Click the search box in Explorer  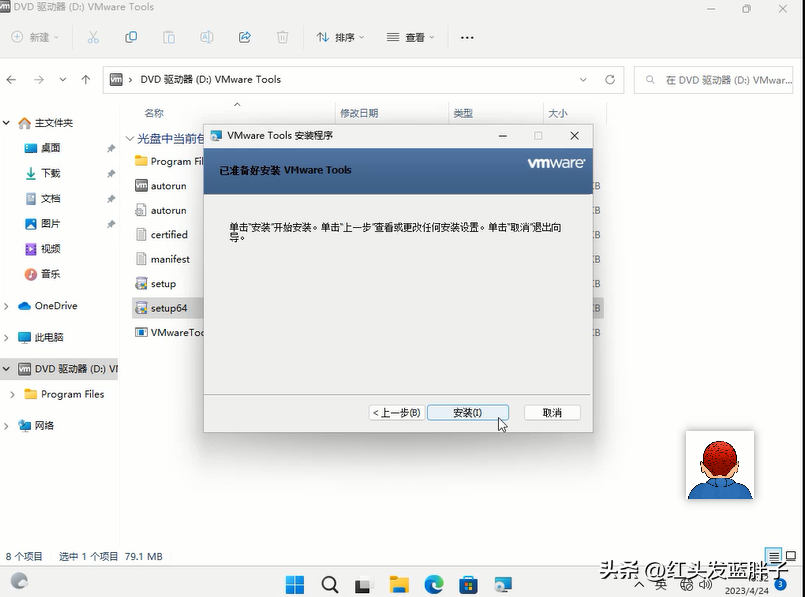tap(714, 80)
